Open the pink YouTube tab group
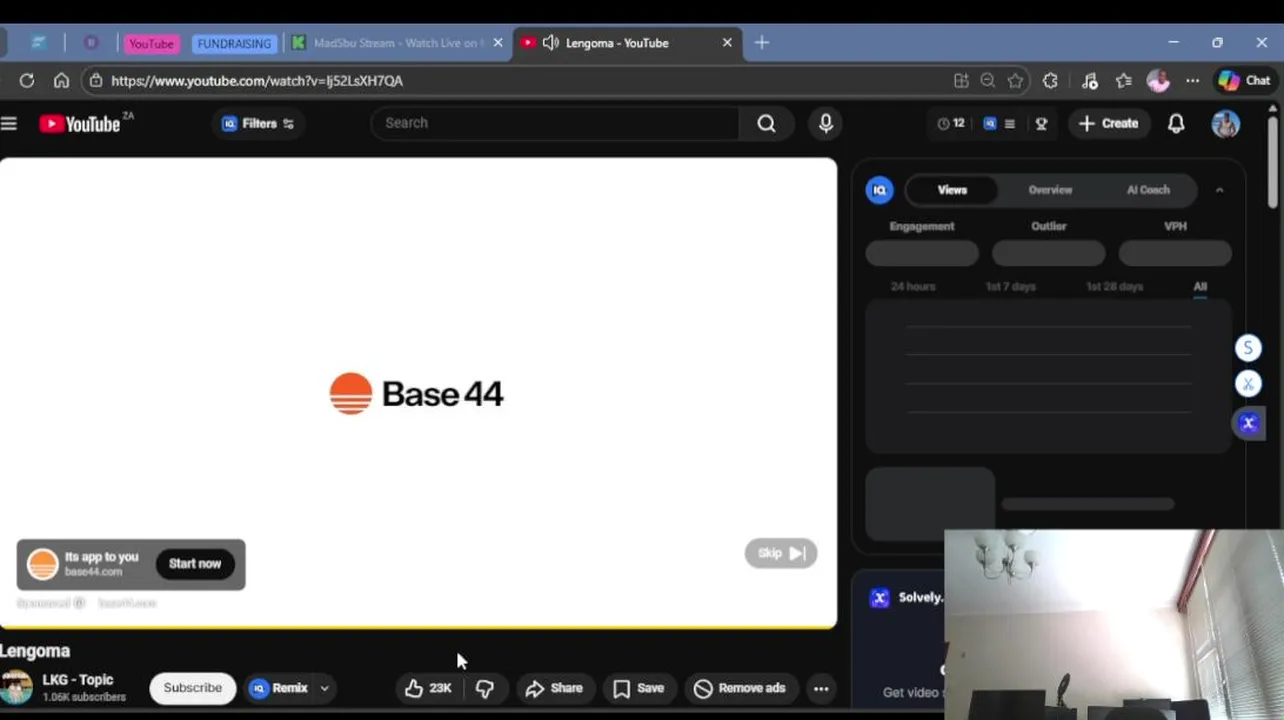Viewport: 1284px width, 720px height. pos(151,44)
